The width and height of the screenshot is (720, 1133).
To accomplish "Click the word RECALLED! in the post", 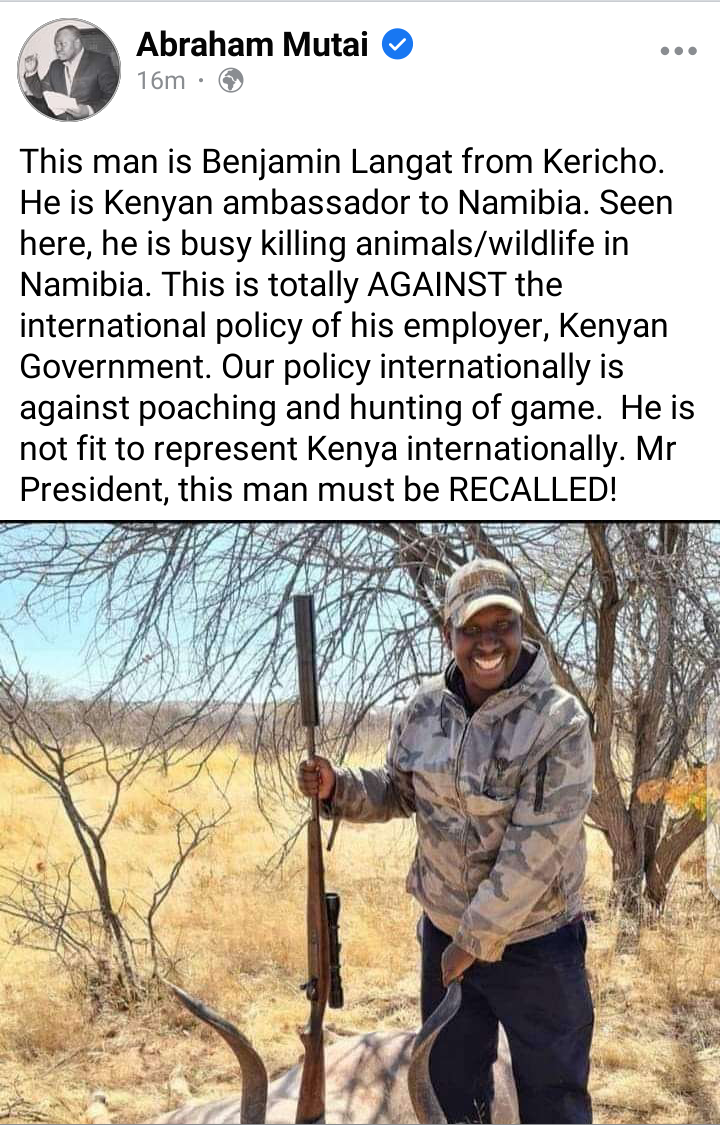I will (533, 490).
